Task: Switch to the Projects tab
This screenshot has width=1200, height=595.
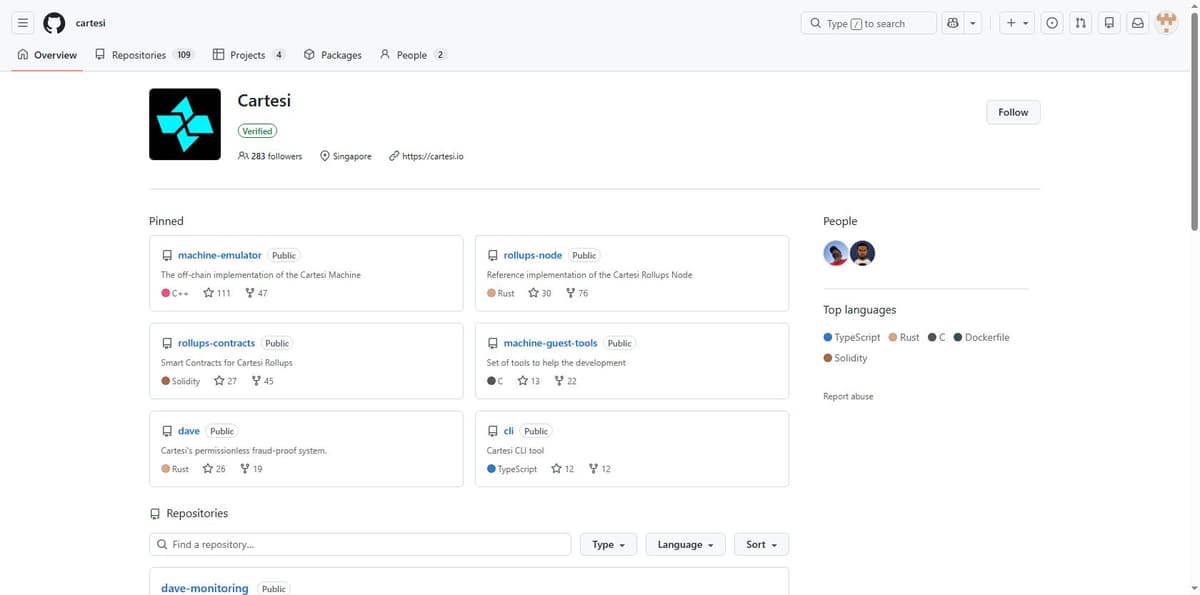Action: coord(249,55)
